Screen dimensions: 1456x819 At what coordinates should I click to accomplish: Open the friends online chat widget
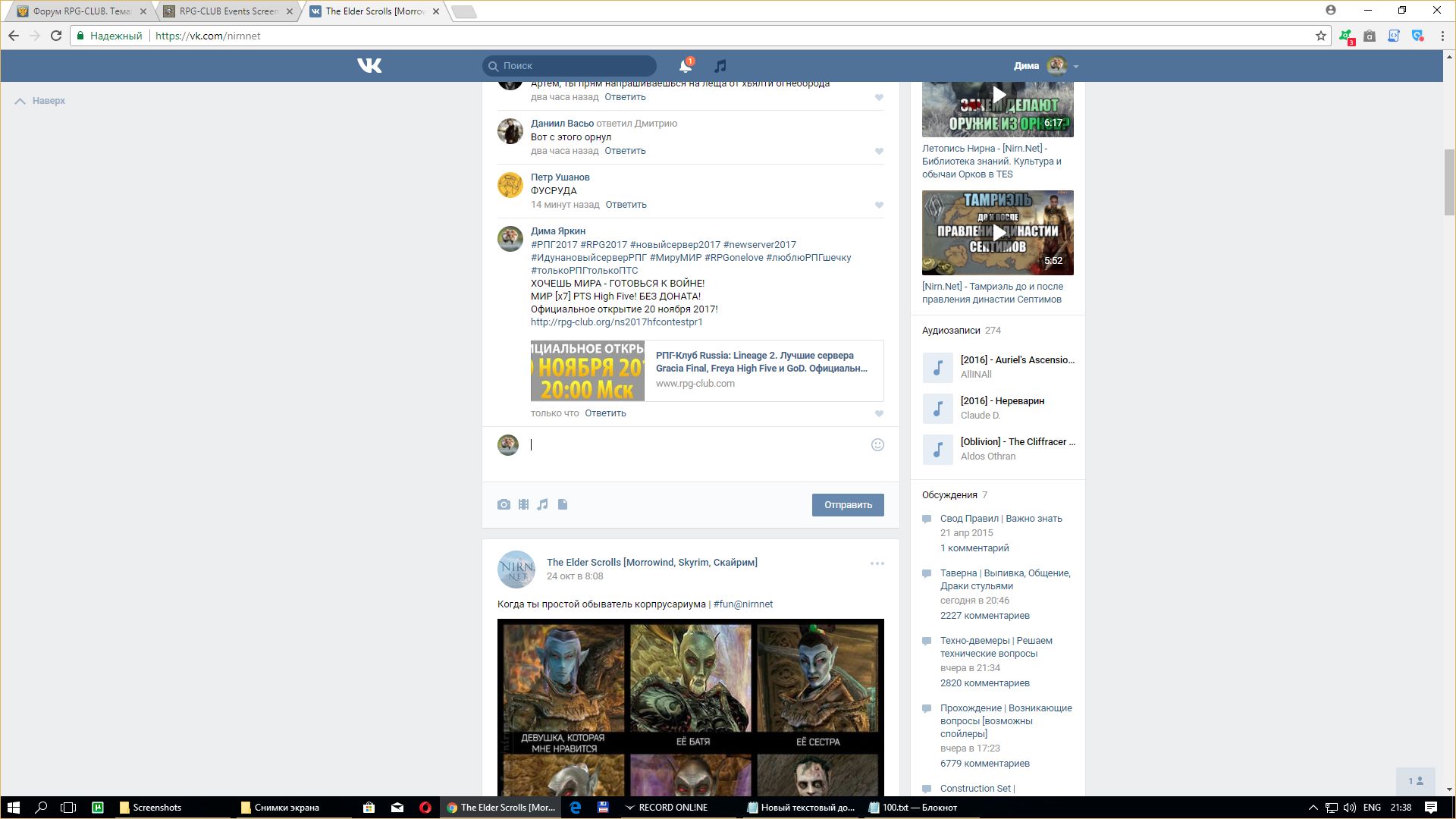[1416, 781]
